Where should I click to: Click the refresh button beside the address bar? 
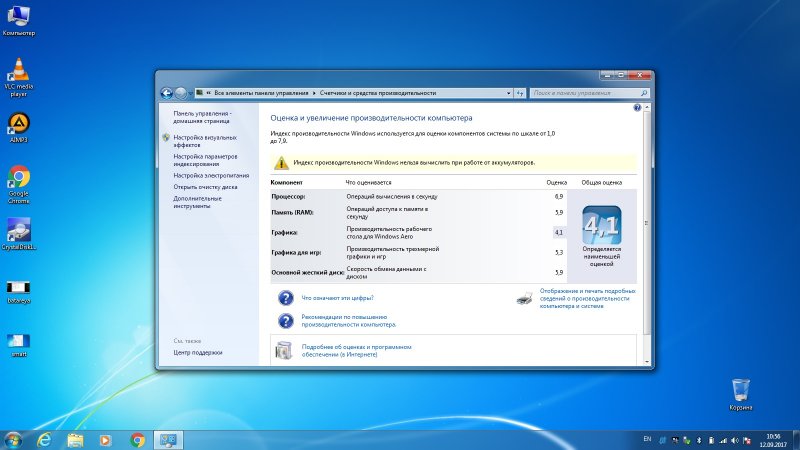520,93
